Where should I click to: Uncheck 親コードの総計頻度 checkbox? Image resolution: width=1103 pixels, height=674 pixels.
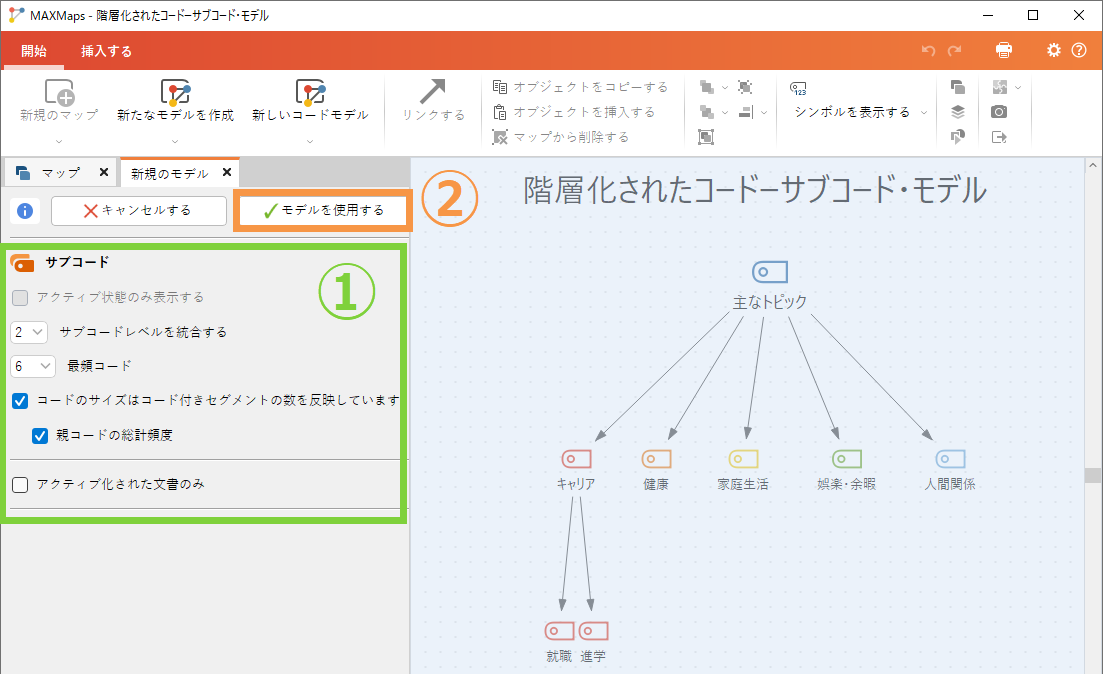[x=40, y=435]
